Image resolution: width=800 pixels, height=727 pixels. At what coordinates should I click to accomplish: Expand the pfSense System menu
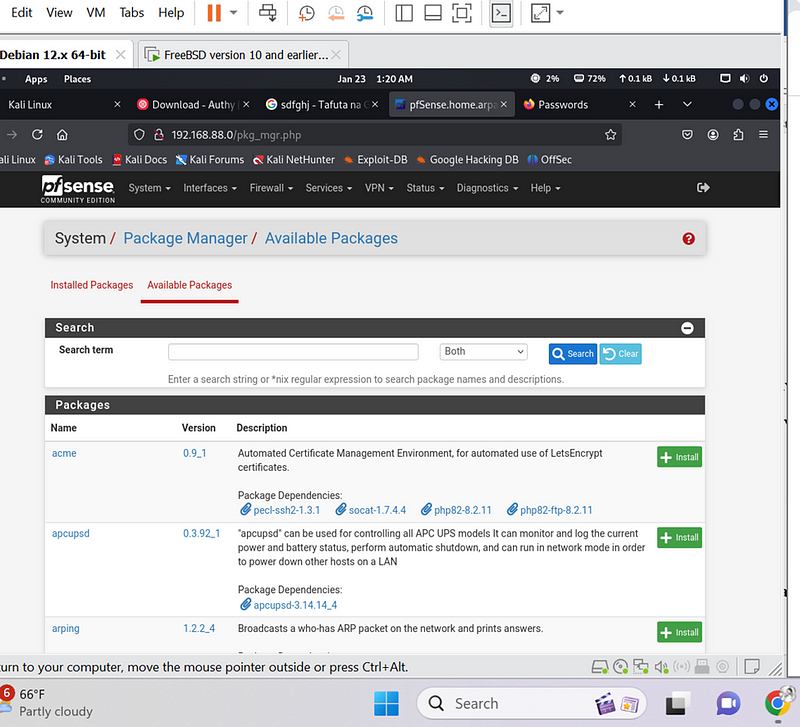click(149, 188)
